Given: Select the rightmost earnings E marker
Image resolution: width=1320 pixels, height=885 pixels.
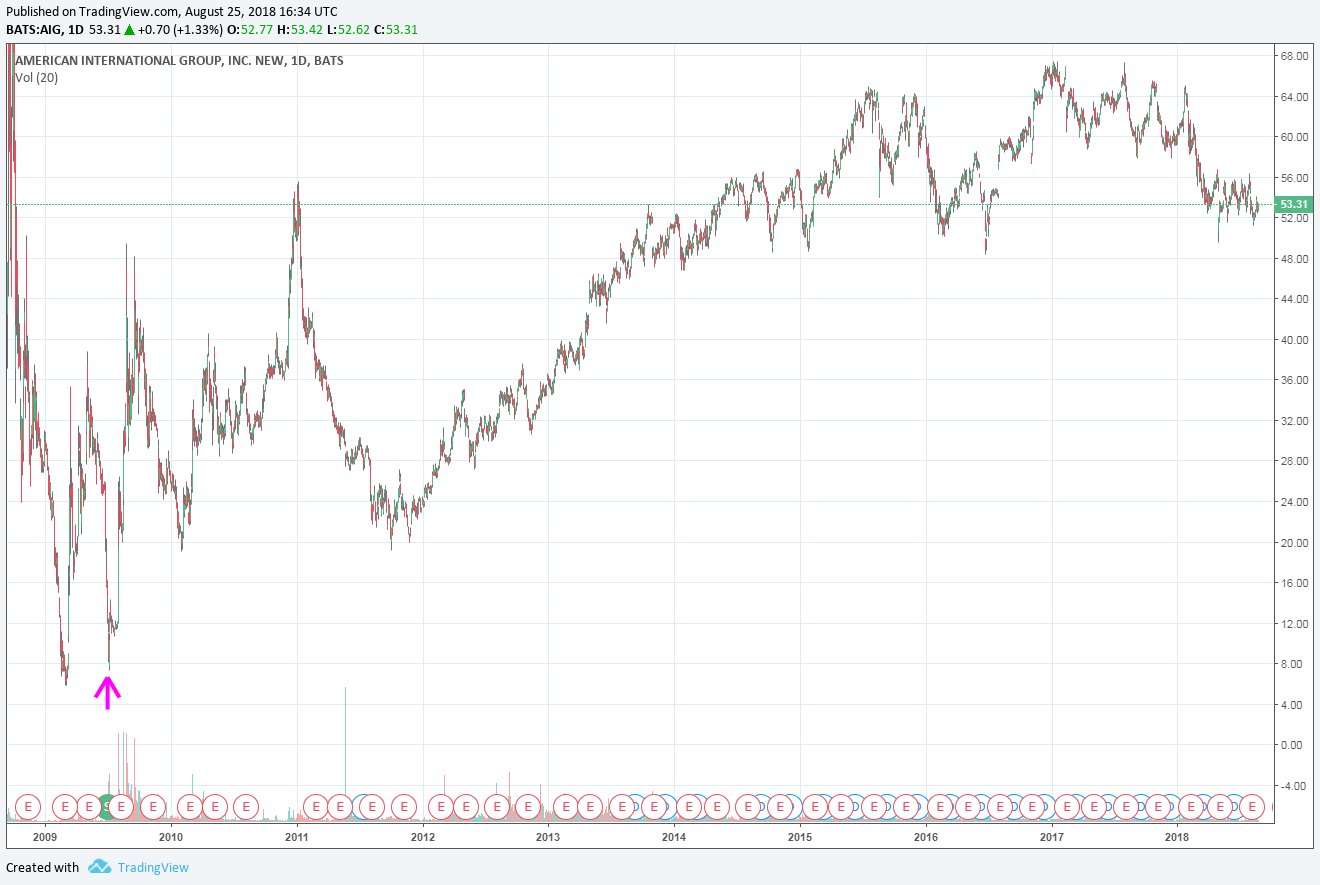Looking at the screenshot, I should pyautogui.click(x=1250, y=805).
